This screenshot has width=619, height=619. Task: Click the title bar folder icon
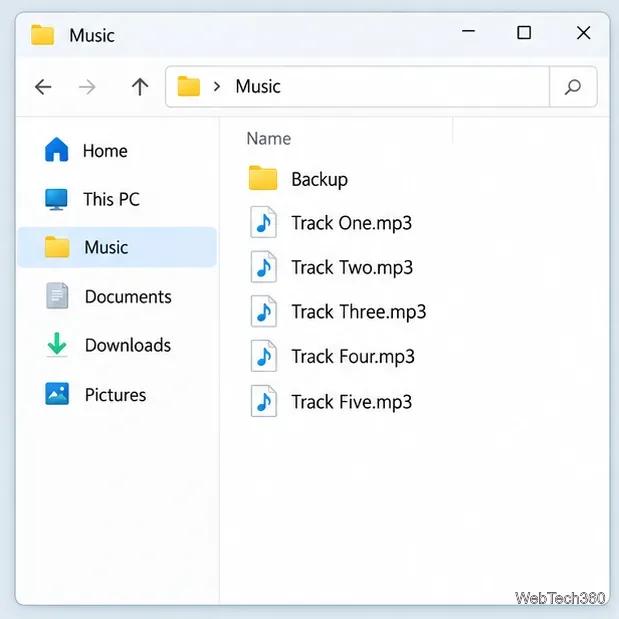(42, 35)
